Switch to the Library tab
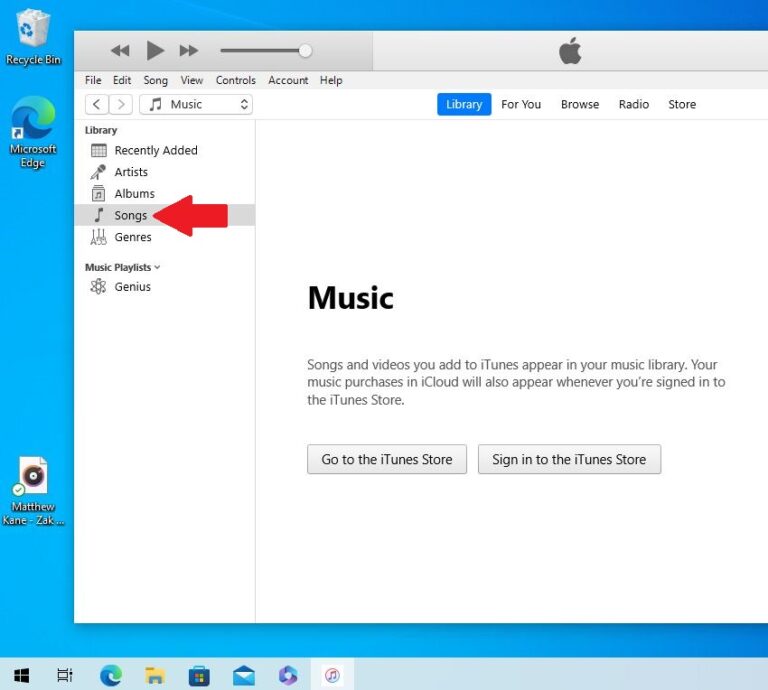The height and width of the screenshot is (690, 768). pos(464,104)
